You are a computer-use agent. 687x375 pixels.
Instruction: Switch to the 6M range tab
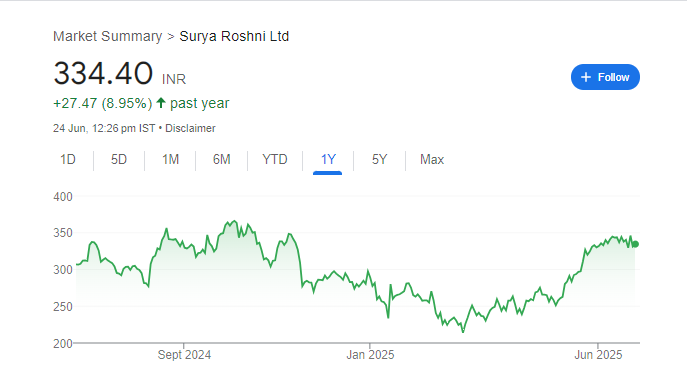point(222,159)
